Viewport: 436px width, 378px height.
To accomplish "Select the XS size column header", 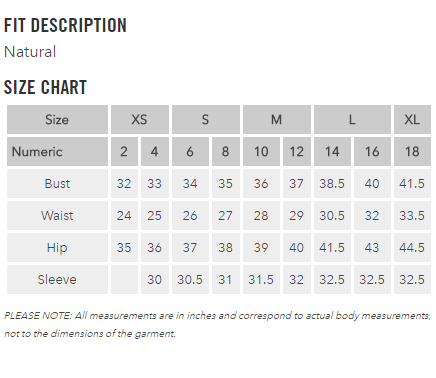I will [140, 119].
